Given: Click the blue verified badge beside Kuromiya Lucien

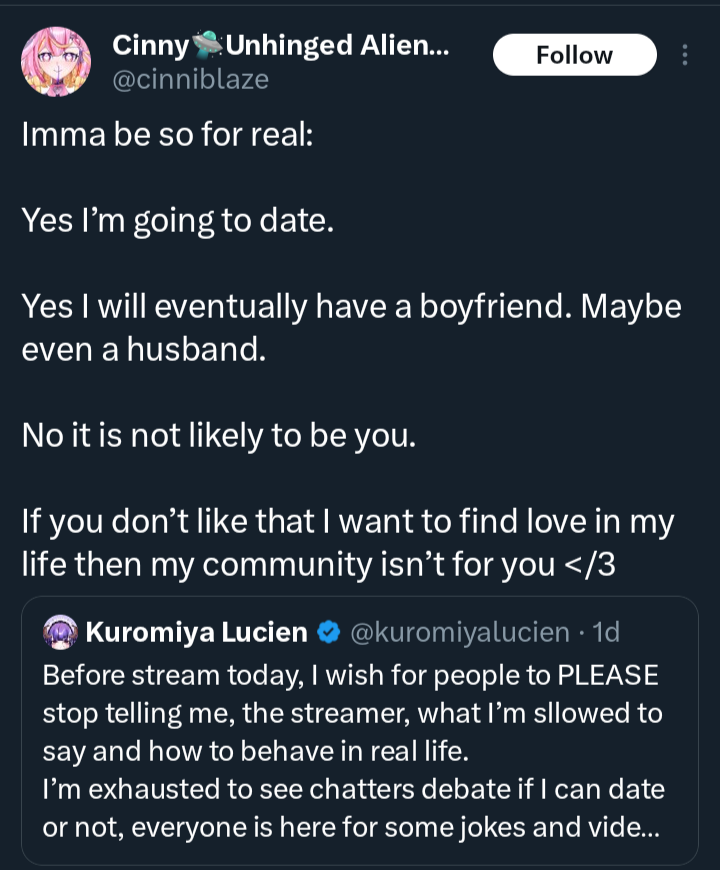Looking at the screenshot, I should coord(328,632).
